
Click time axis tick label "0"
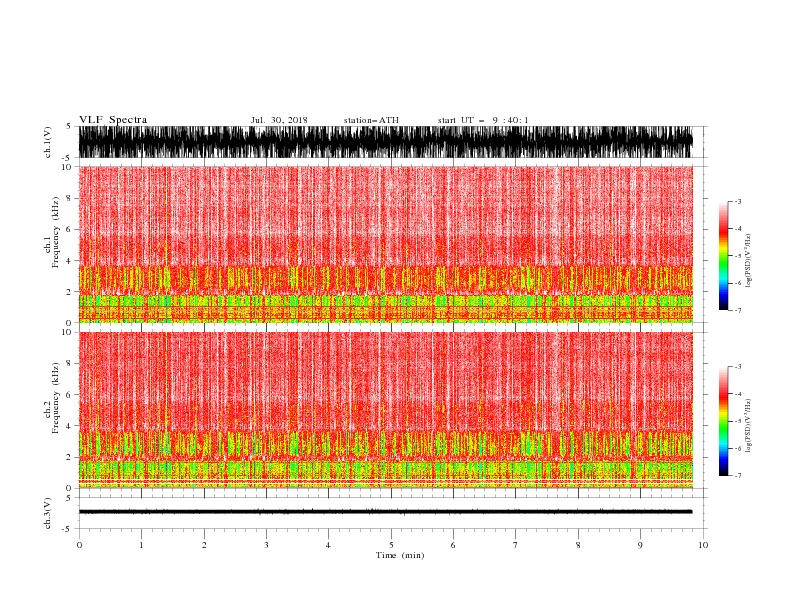point(79,545)
